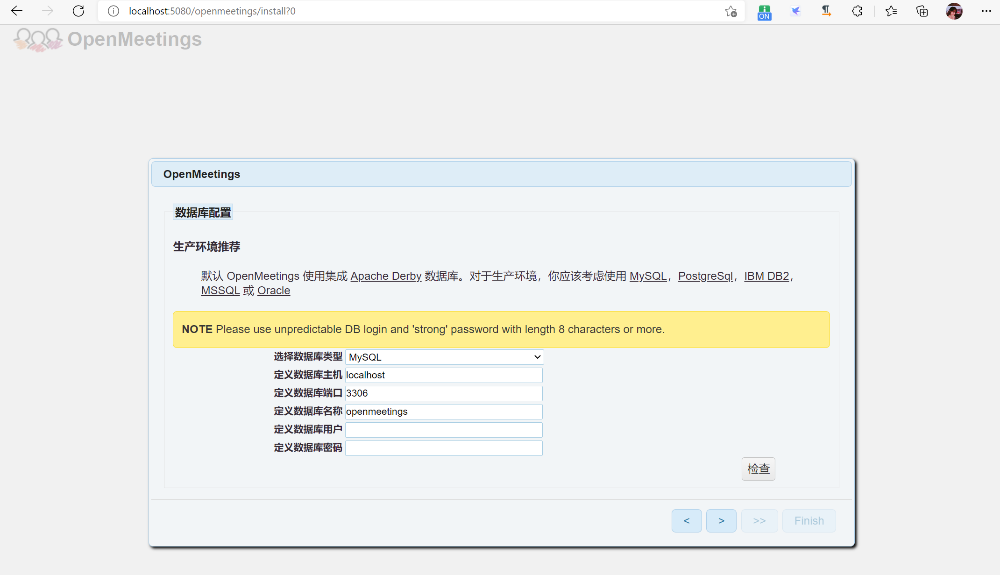The width and height of the screenshot is (1000, 575).
Task: Open the collections icon
Action: coord(922,11)
